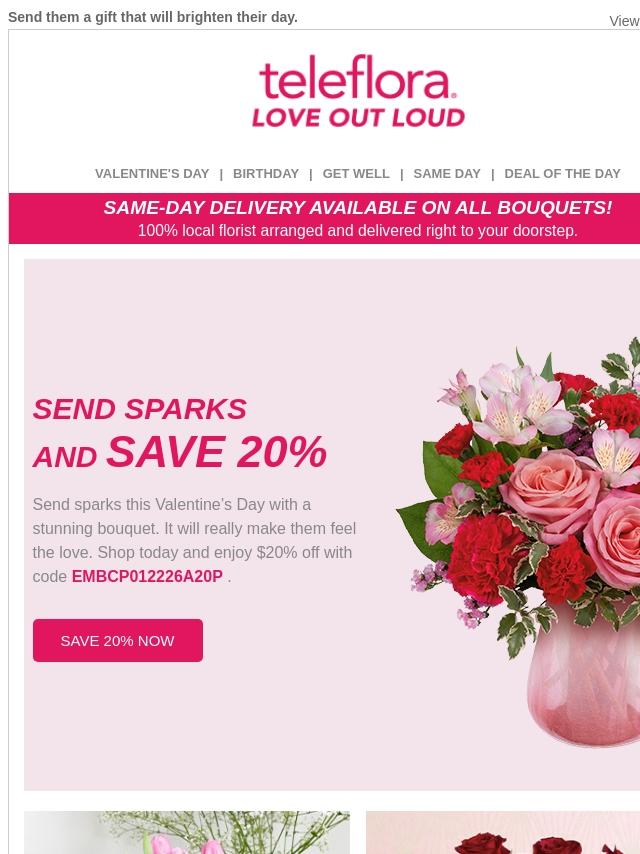Click the large Save 20% heading text

pos(216,453)
